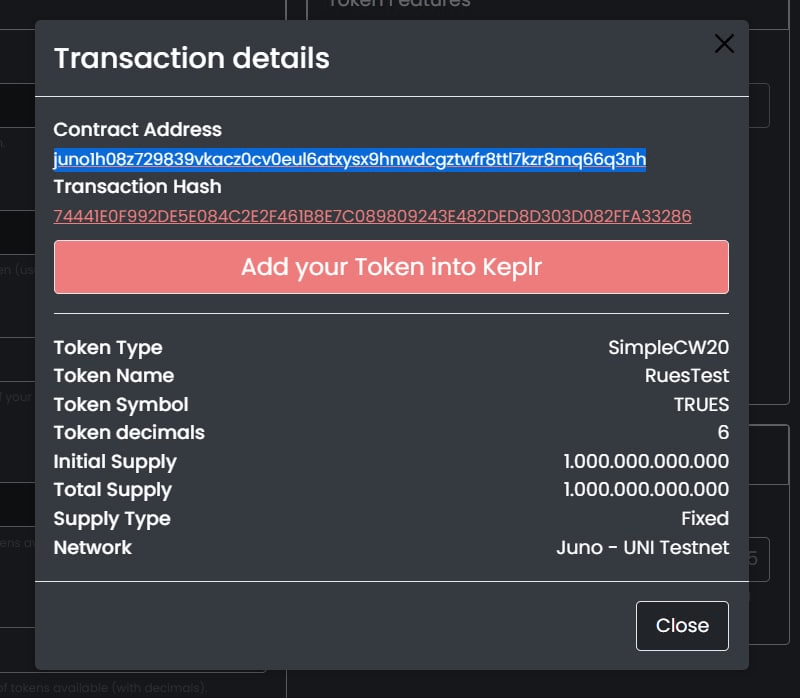The width and height of the screenshot is (800, 698).
Task: Select the Juno - UNI Testnet network value
Action: click(642, 547)
